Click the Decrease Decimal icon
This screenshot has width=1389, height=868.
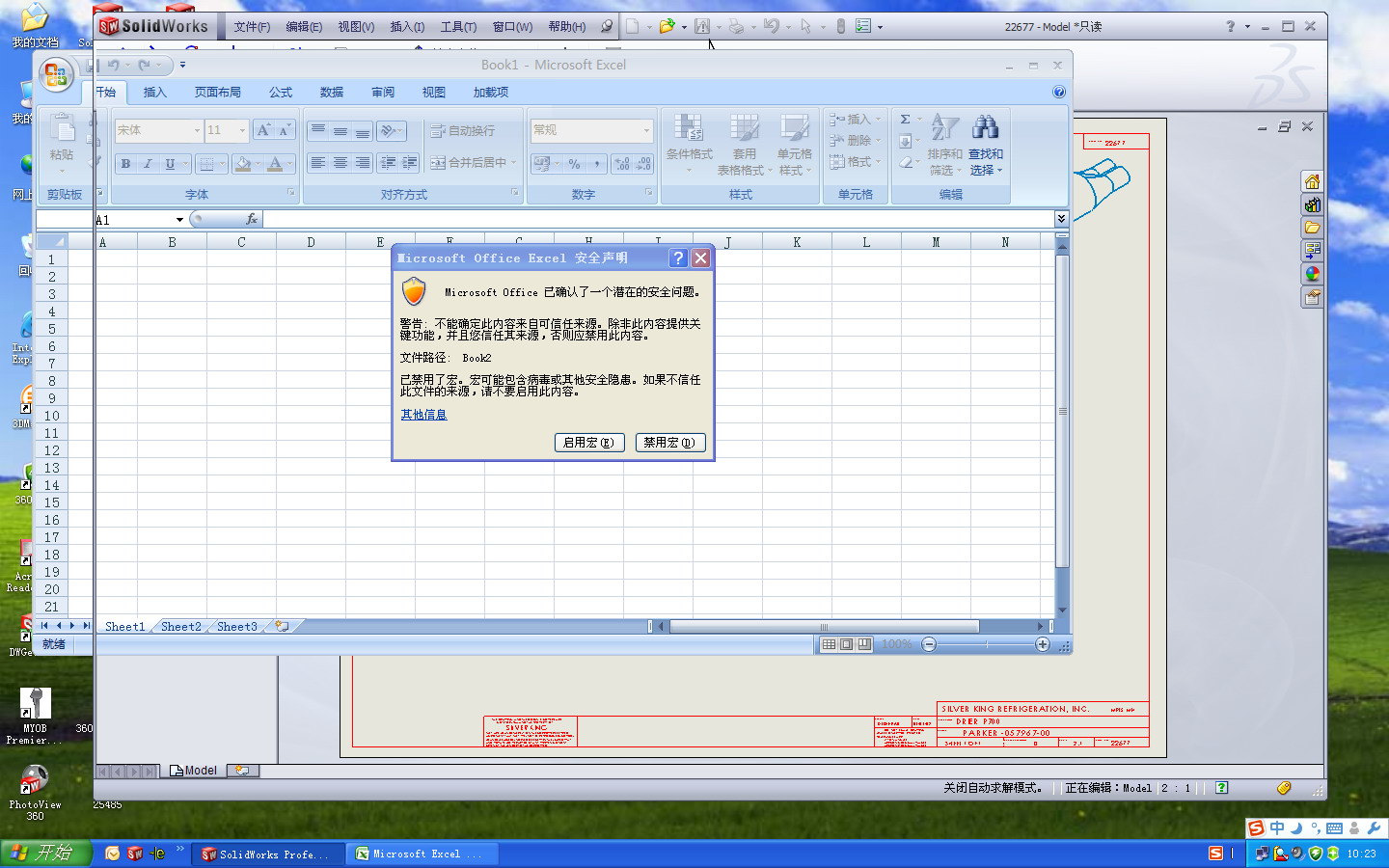click(643, 164)
